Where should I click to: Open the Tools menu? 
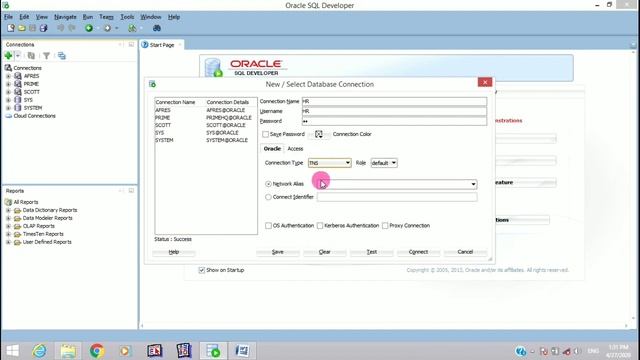127,17
